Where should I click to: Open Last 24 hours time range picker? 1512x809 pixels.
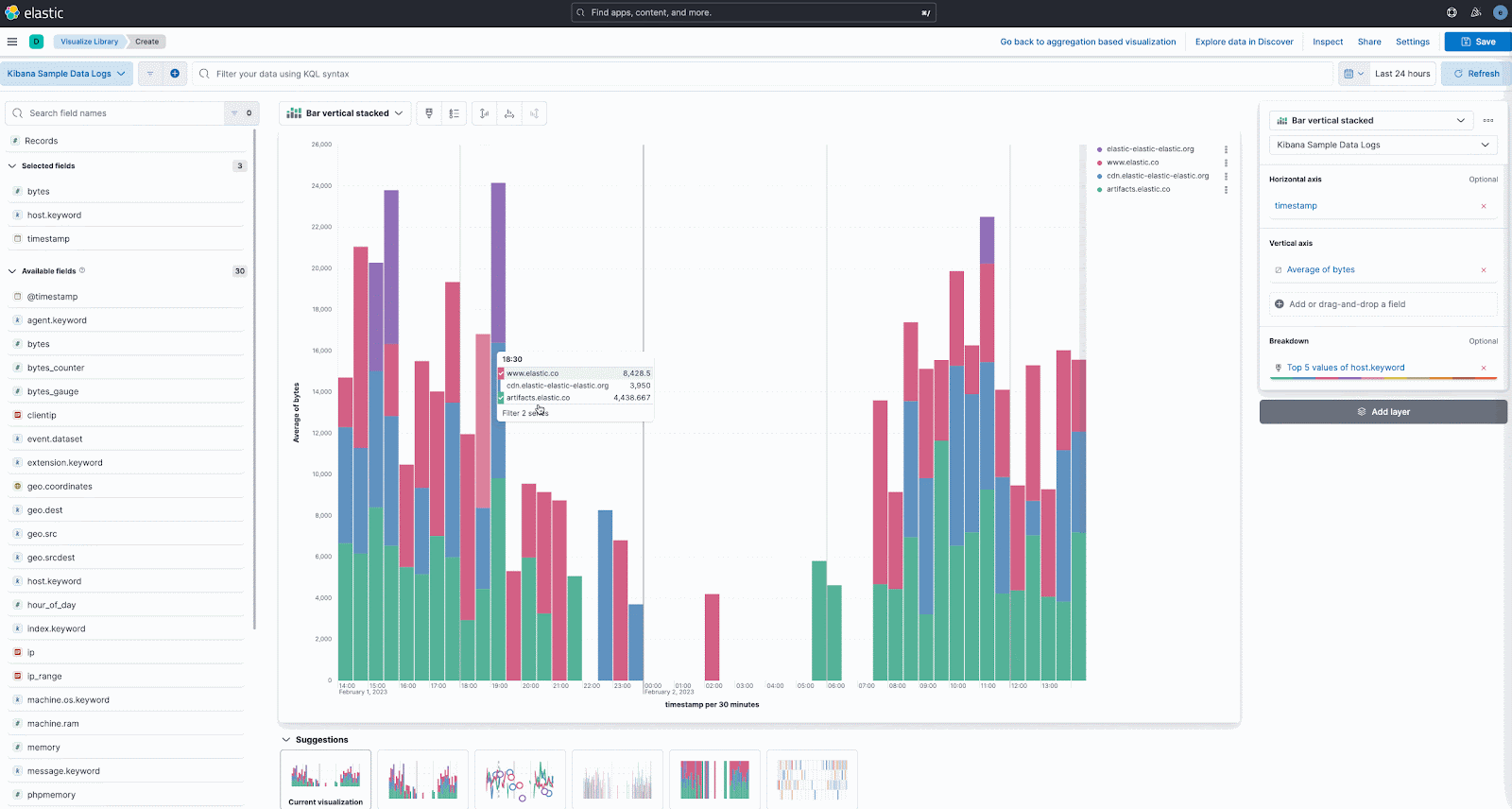point(1402,74)
